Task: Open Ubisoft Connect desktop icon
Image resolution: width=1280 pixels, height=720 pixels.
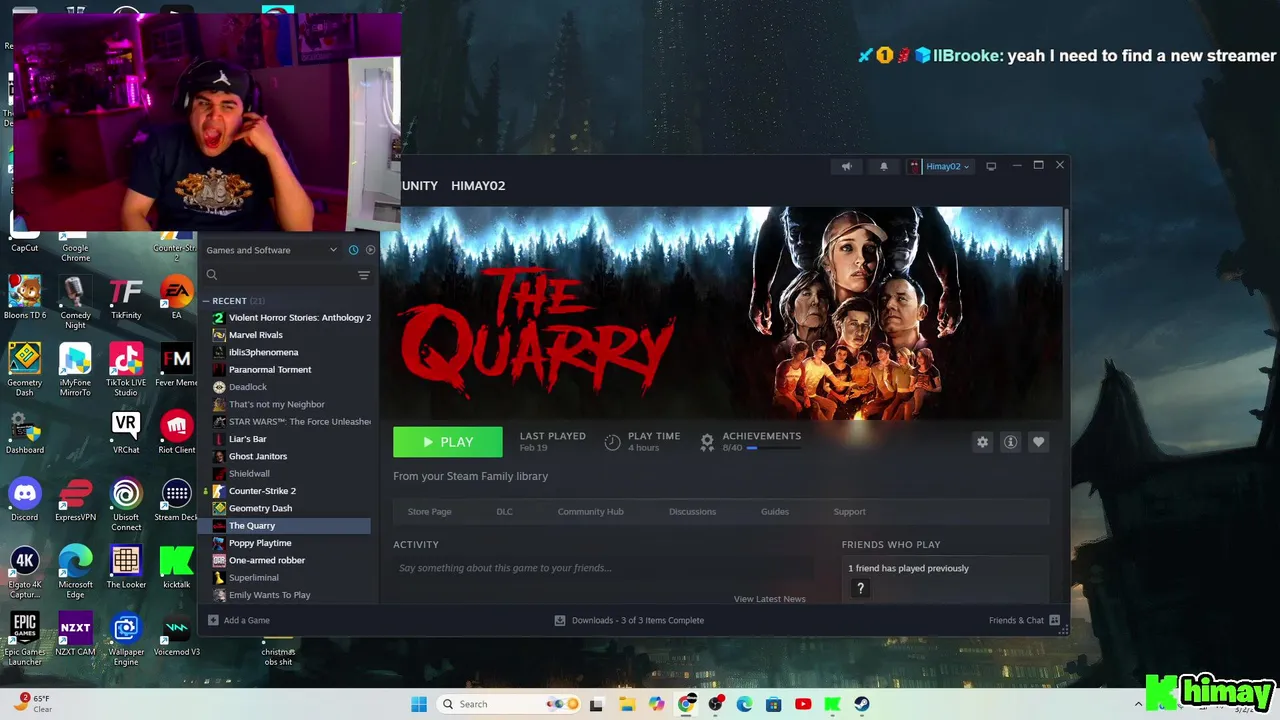Action: [126, 504]
